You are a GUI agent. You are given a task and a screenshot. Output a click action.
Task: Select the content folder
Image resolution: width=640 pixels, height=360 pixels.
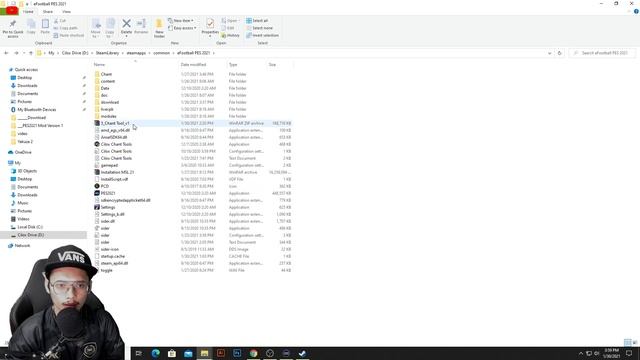coord(108,81)
